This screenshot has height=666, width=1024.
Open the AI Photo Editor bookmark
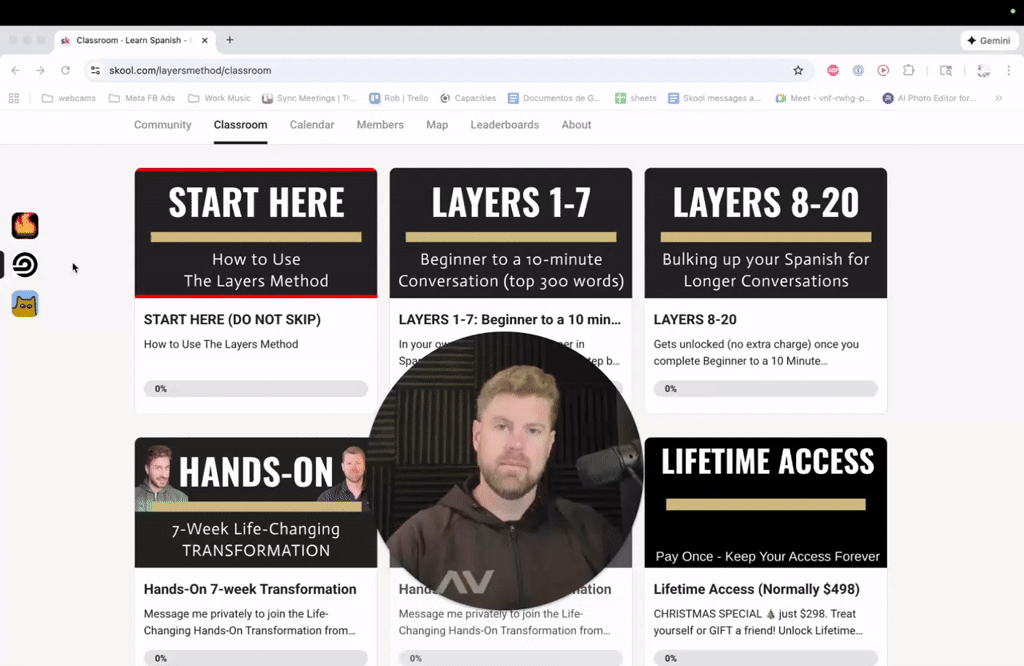tap(929, 98)
